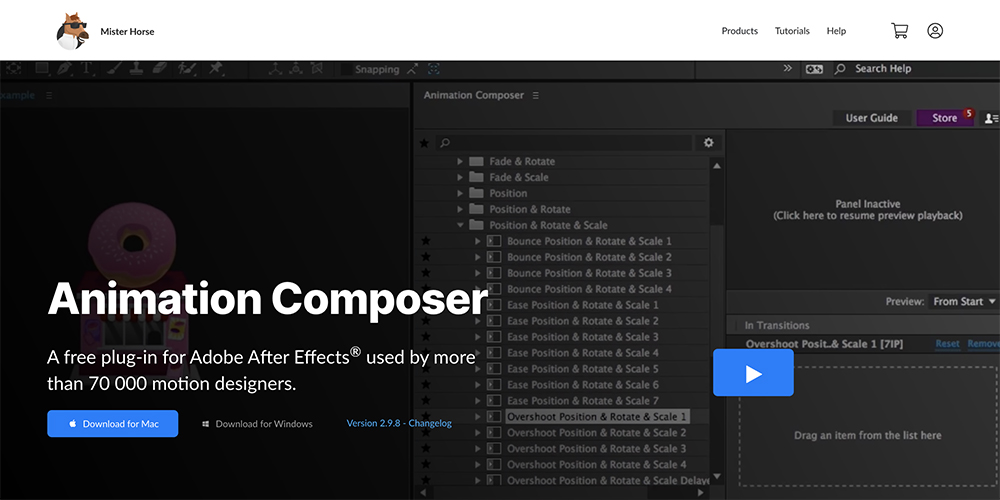Screen dimensions: 1000x500
Task: Select the Puppet Pin tool
Action: click(216, 68)
